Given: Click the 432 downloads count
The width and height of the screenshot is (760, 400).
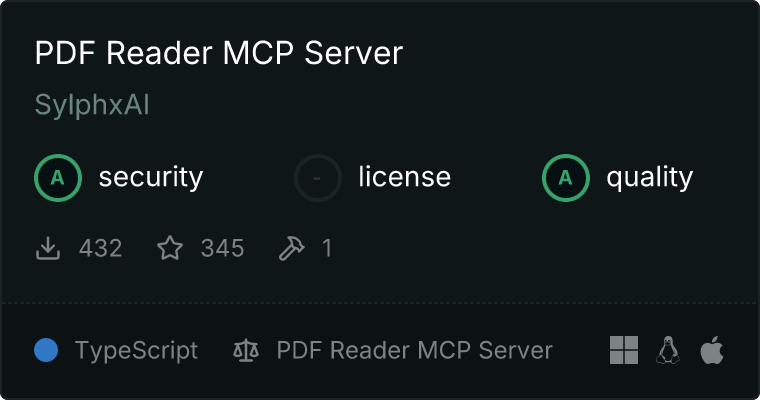Looking at the screenshot, I should point(100,248).
